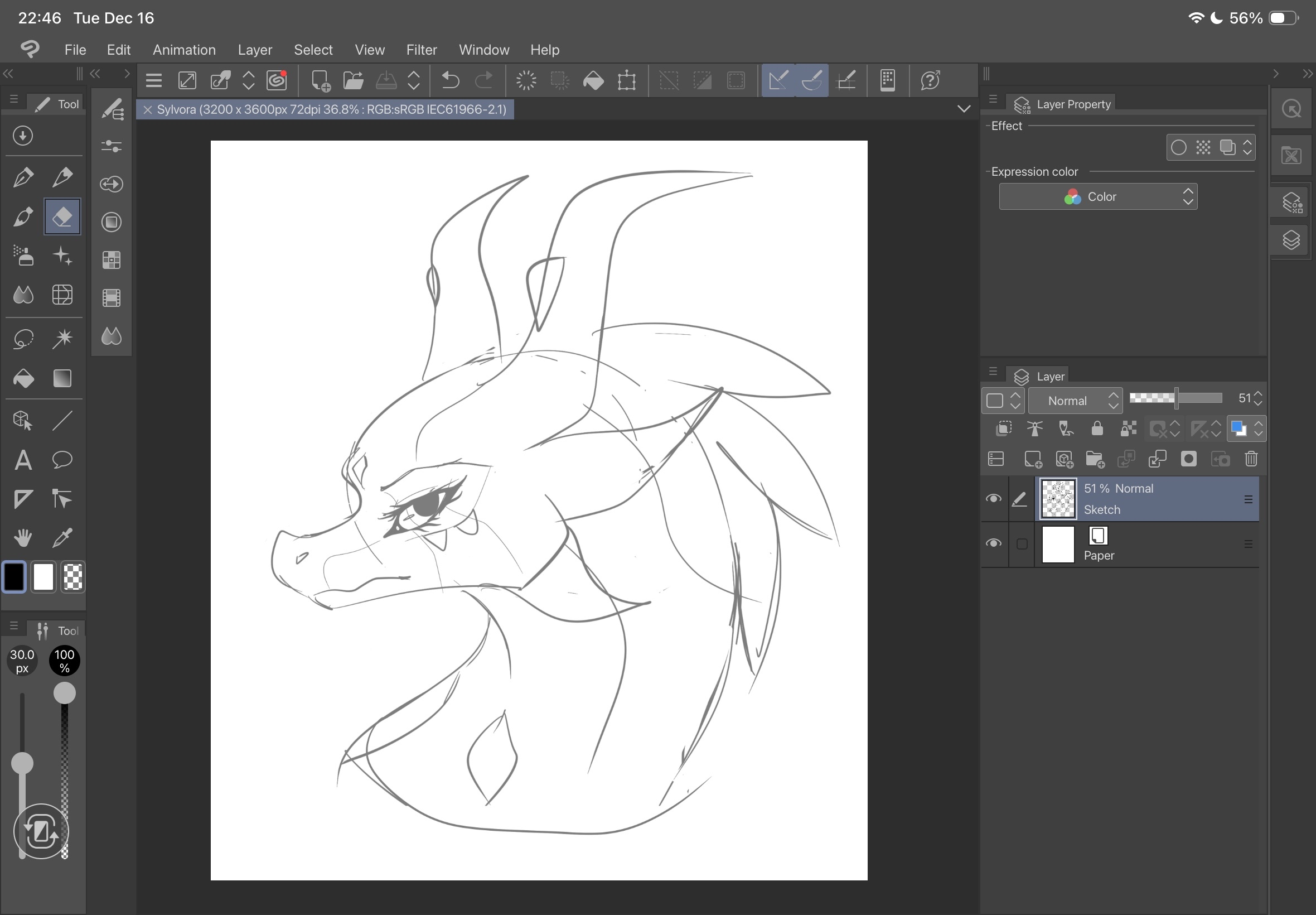The height and width of the screenshot is (915, 1316).
Task: Create a new layer folder
Action: pos(1095,459)
